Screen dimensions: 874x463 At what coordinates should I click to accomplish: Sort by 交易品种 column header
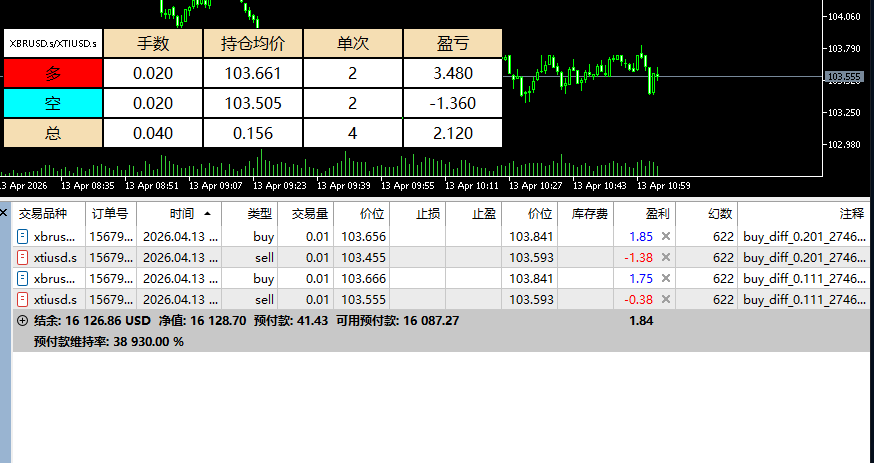(x=49, y=213)
